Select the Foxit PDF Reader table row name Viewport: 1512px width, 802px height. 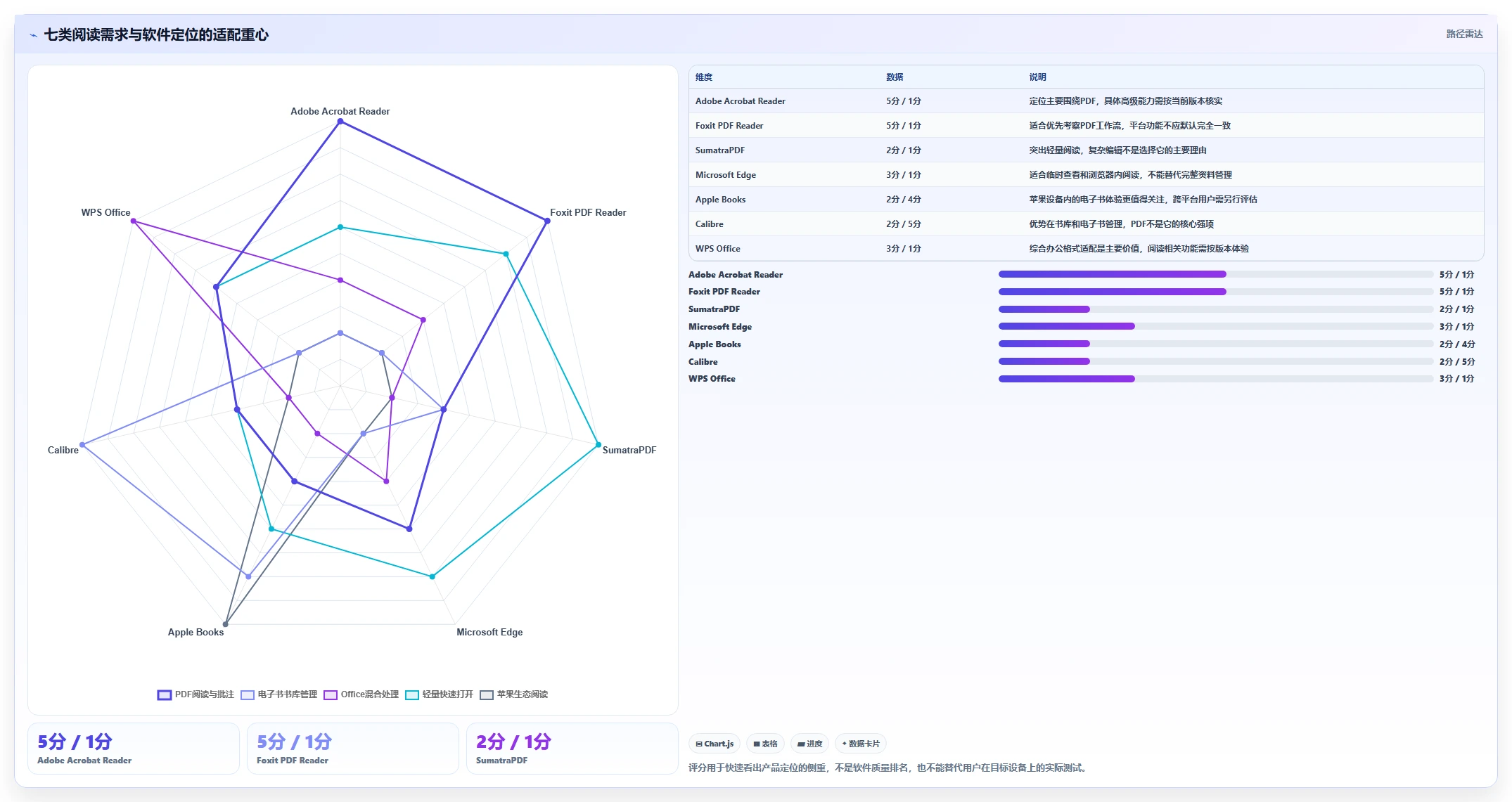click(x=729, y=126)
